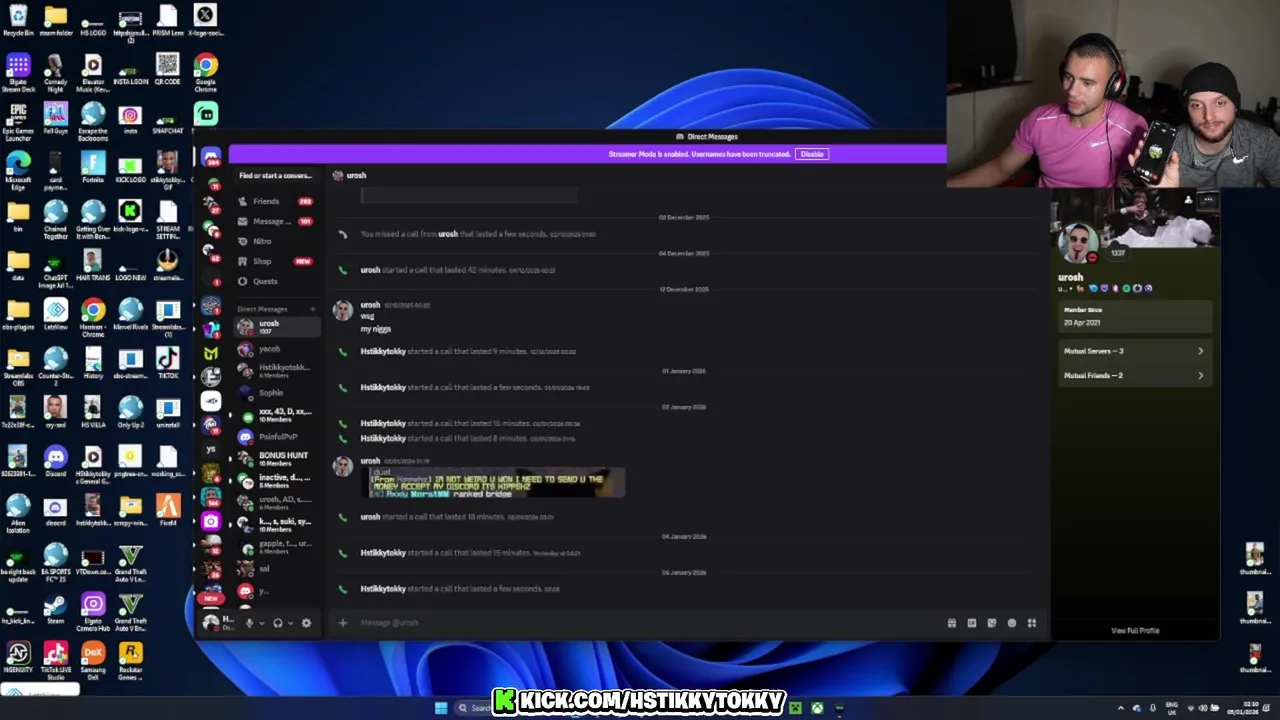Open the 'ys' server in server list
The image size is (1280, 720).
(x=210, y=449)
